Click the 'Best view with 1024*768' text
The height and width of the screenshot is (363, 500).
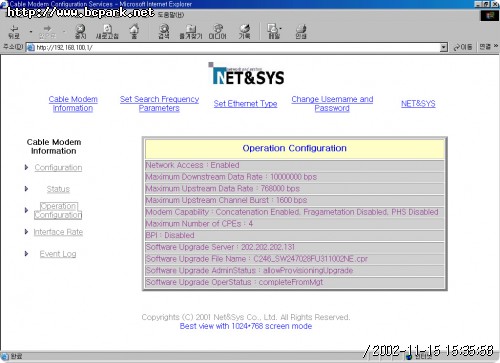(246, 326)
